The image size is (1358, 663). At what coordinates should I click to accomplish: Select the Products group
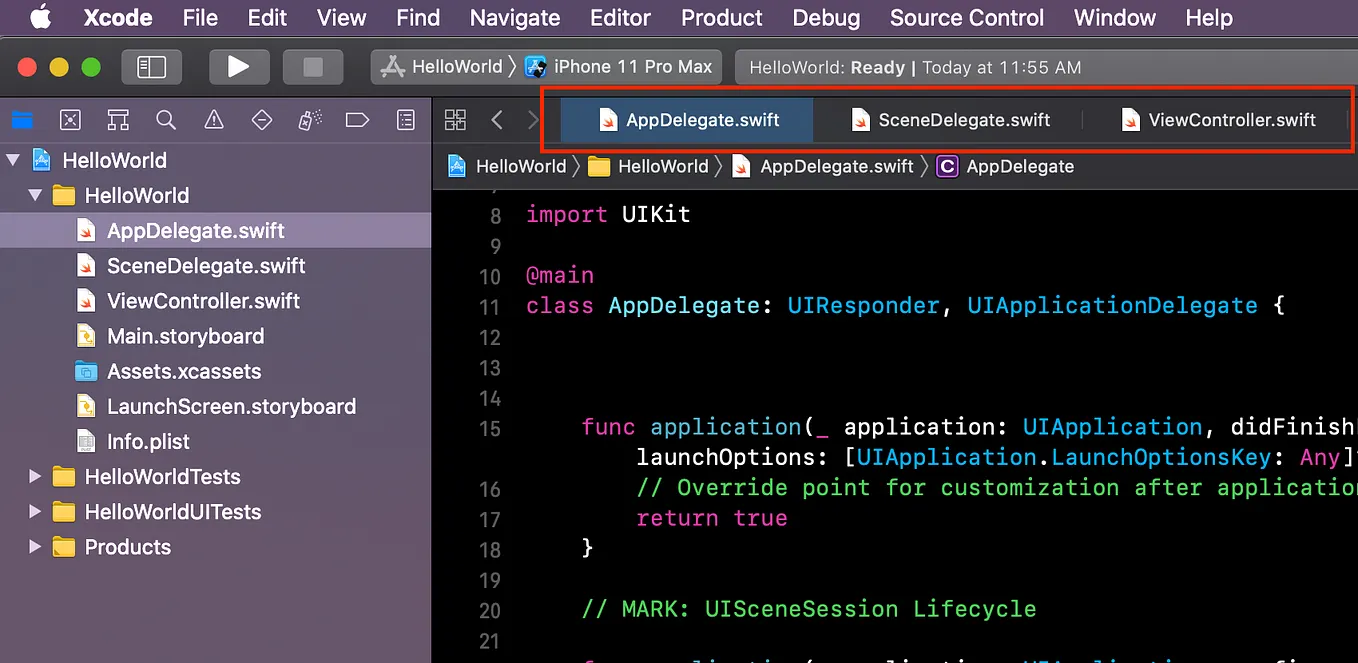(x=215, y=546)
